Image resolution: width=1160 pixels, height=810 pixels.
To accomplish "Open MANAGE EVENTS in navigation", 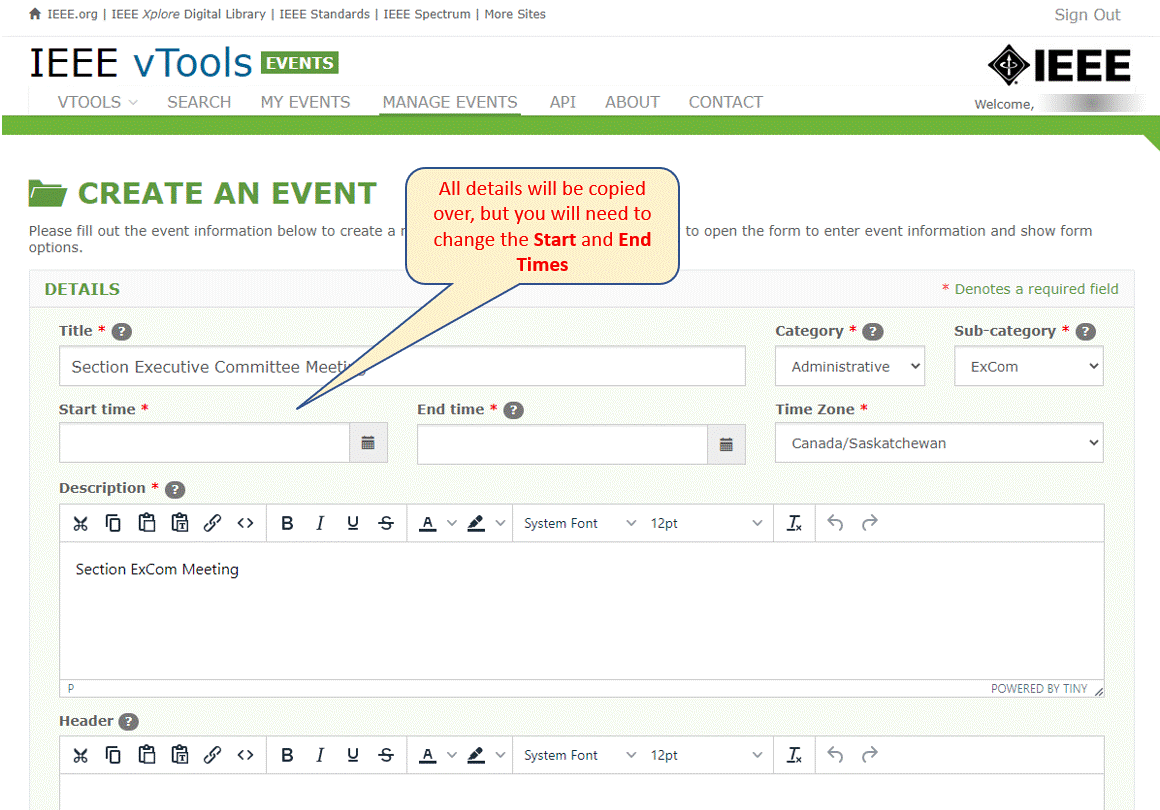I will tap(450, 102).
